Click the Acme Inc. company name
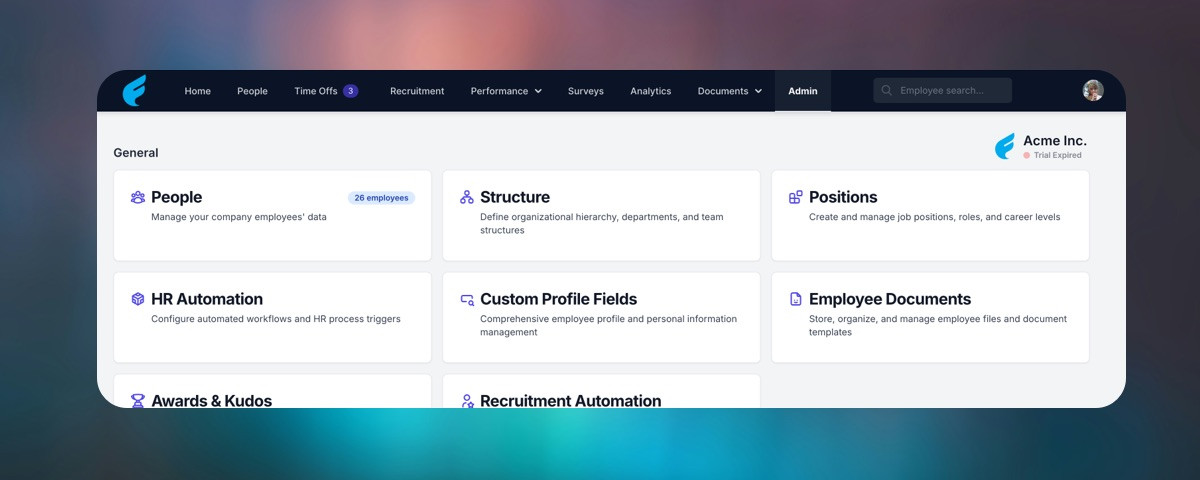 (x=1055, y=141)
